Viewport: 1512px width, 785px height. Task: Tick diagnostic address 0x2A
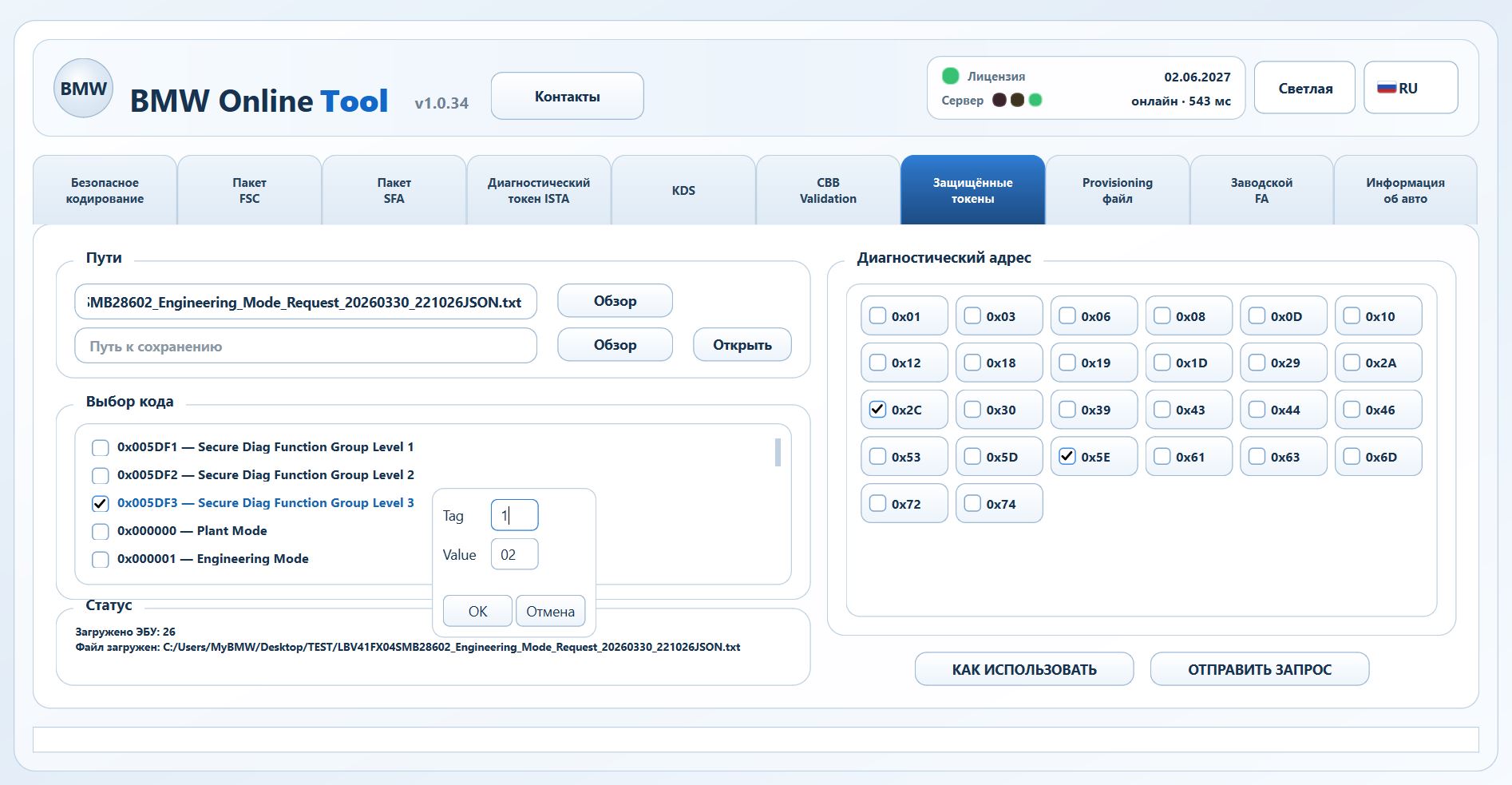pos(1352,362)
